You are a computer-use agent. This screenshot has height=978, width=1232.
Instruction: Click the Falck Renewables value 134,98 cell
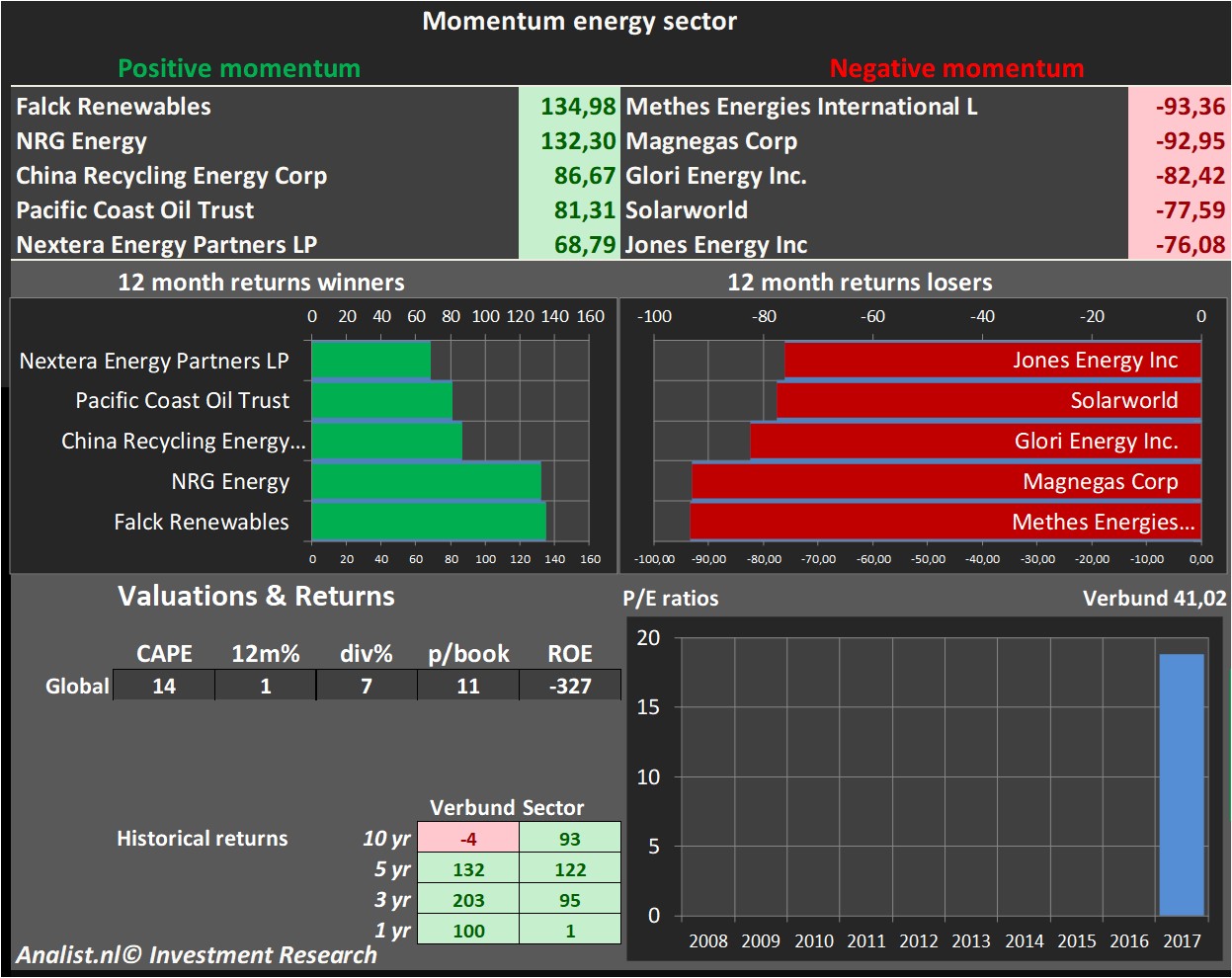tap(569, 107)
